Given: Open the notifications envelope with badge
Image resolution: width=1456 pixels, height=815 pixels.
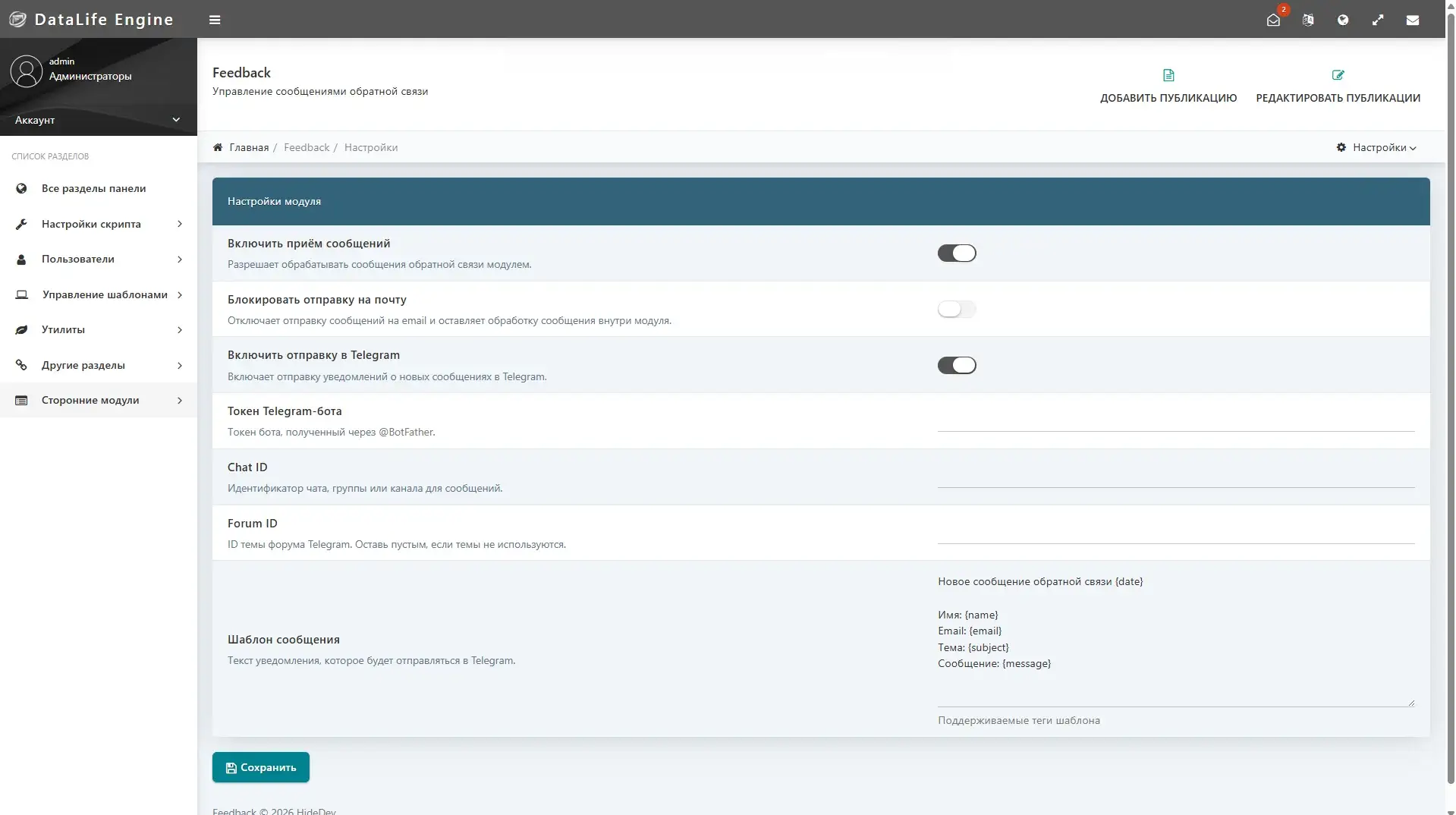Looking at the screenshot, I should [1273, 20].
